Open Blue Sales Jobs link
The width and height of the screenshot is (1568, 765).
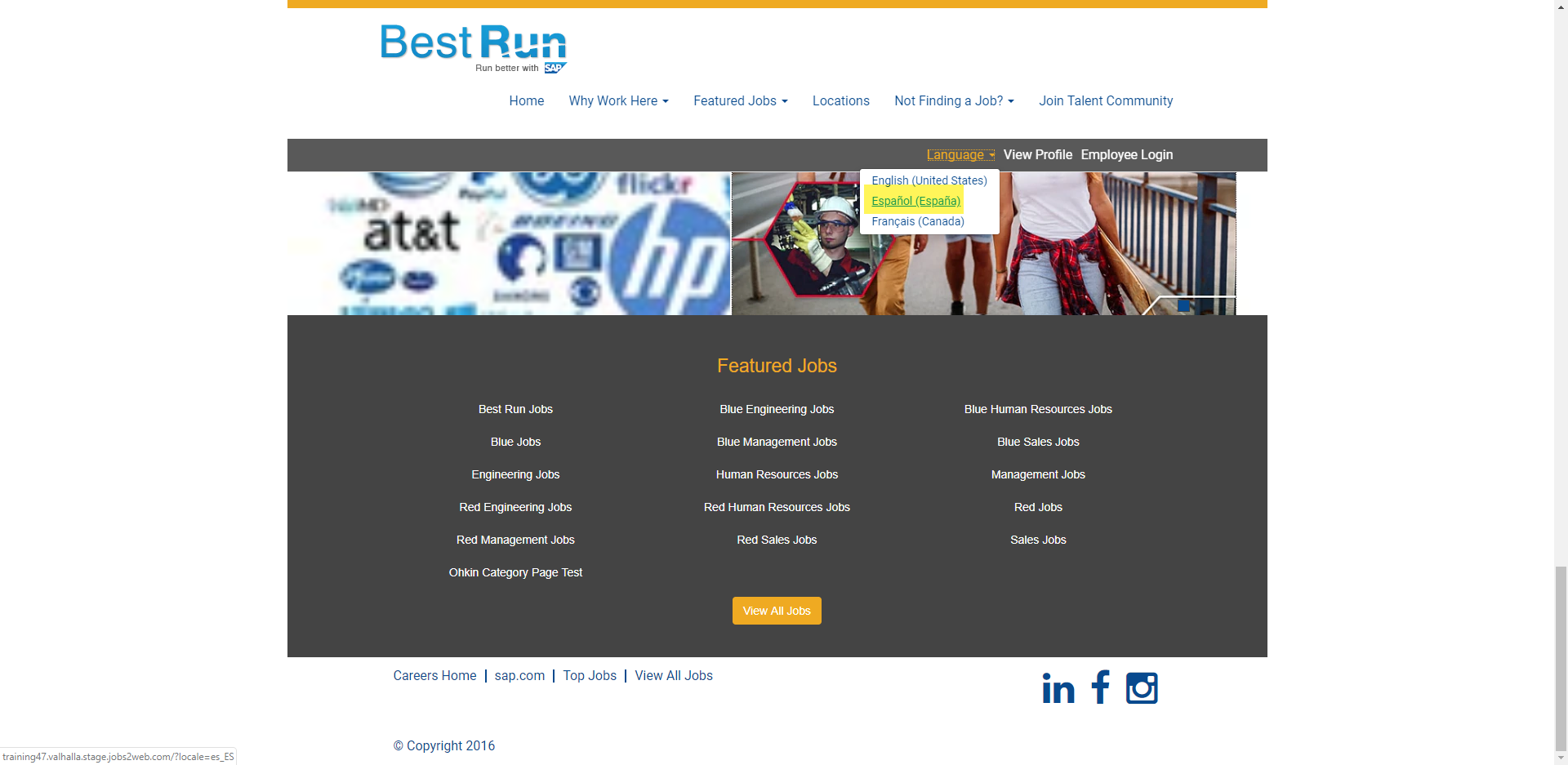point(1038,442)
